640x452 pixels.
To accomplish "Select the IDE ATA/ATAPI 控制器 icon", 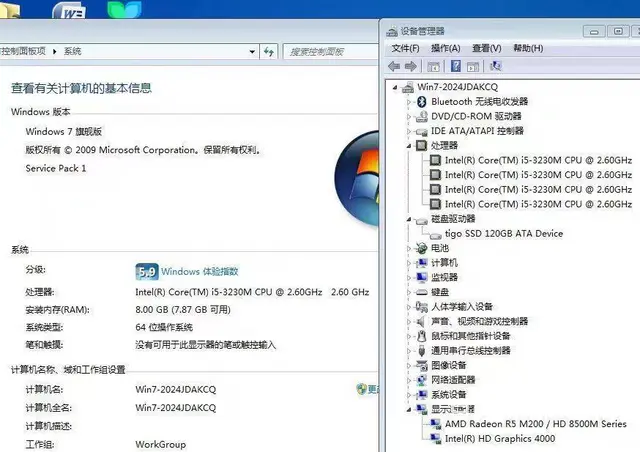I will pos(422,131).
